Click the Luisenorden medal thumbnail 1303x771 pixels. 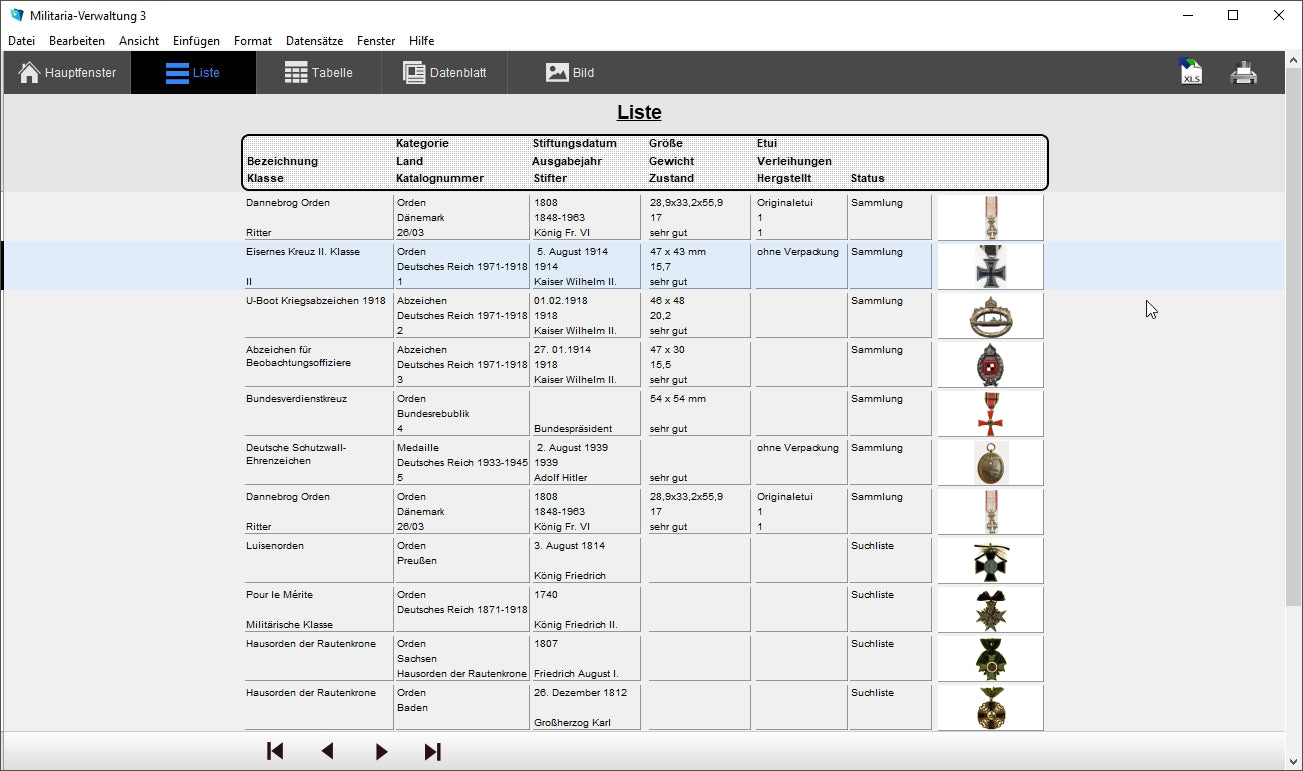[990, 561]
